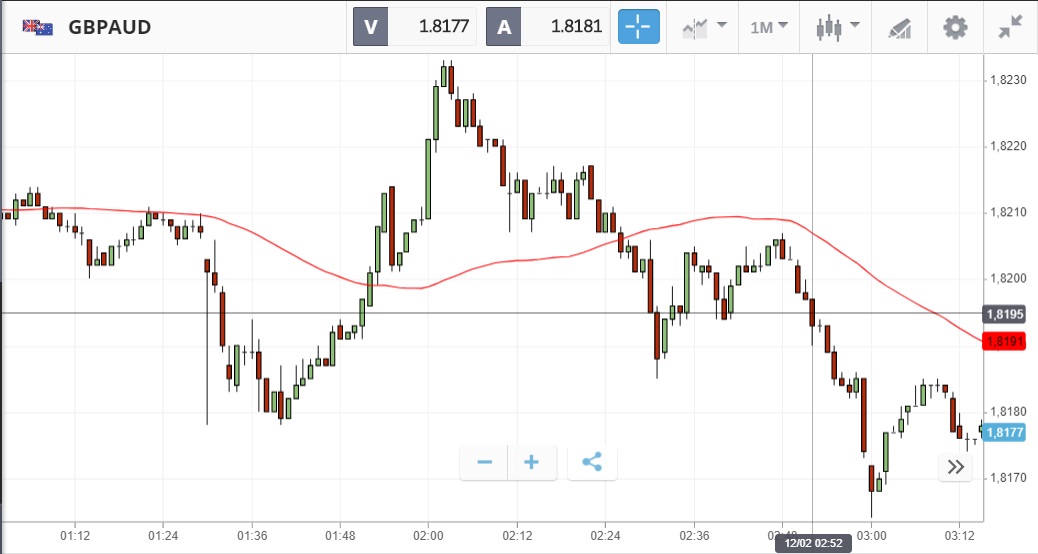Click the gray 1,8195 crosshair price label

point(1003,314)
